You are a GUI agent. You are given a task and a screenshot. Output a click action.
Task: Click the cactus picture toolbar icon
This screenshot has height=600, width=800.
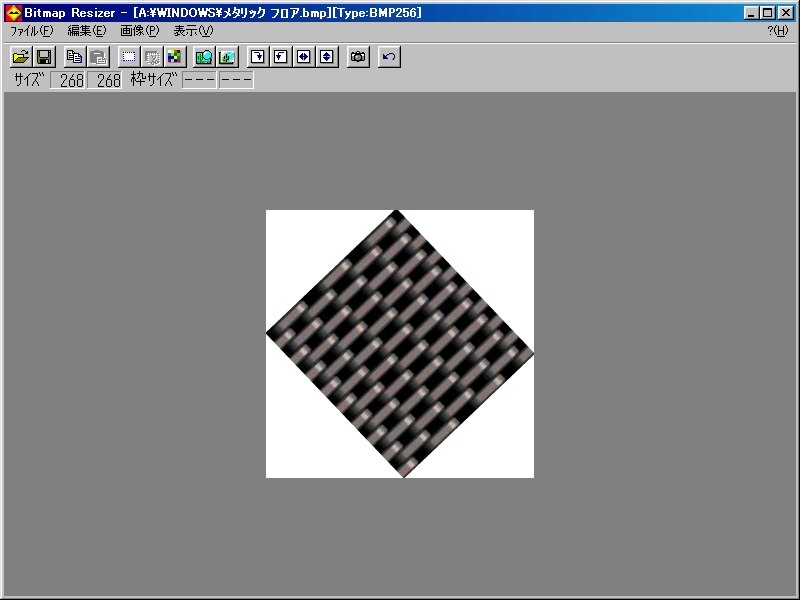[x=228, y=57]
